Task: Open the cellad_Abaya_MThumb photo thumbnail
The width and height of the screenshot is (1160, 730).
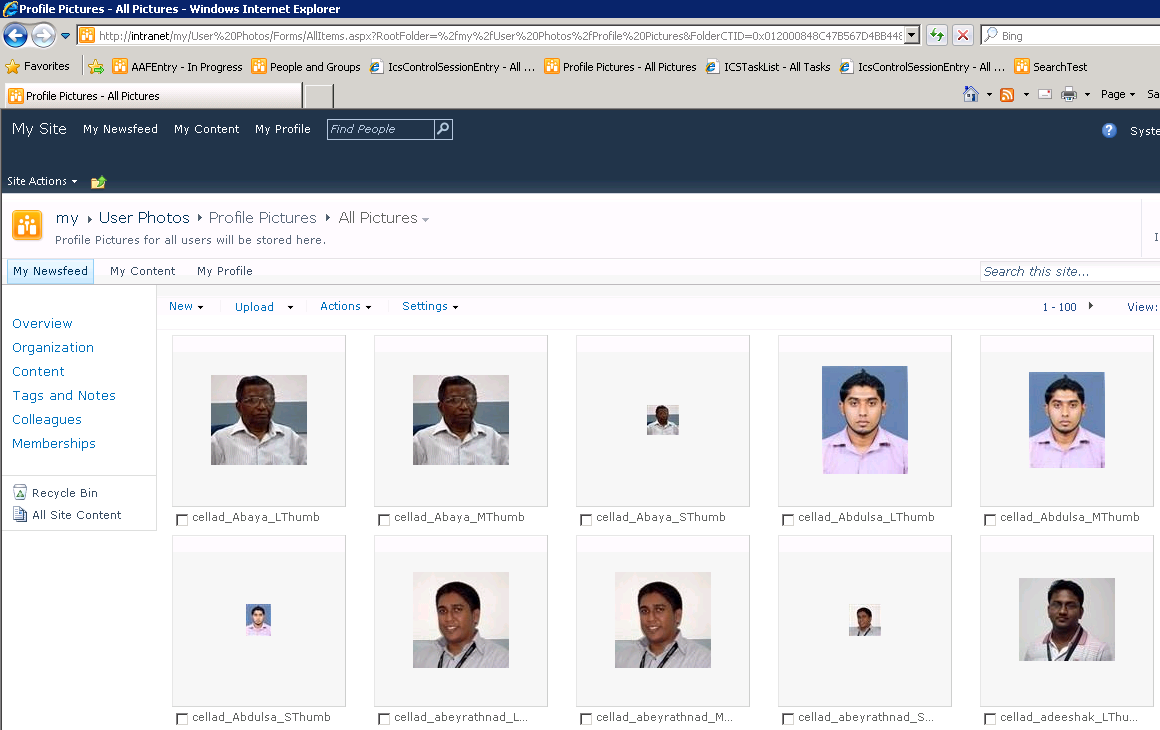Action: pos(460,419)
